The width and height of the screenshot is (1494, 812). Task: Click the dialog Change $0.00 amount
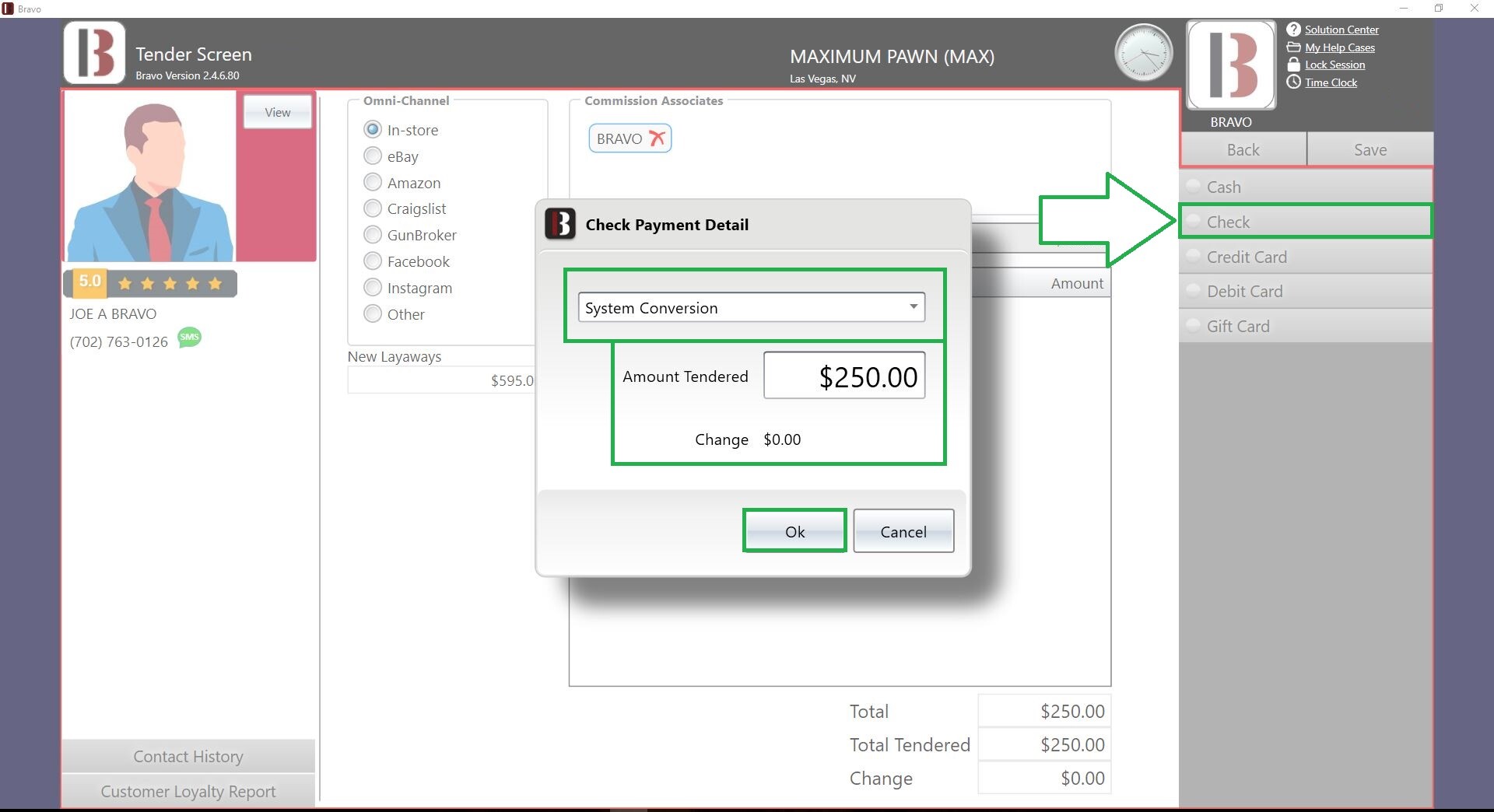(782, 439)
